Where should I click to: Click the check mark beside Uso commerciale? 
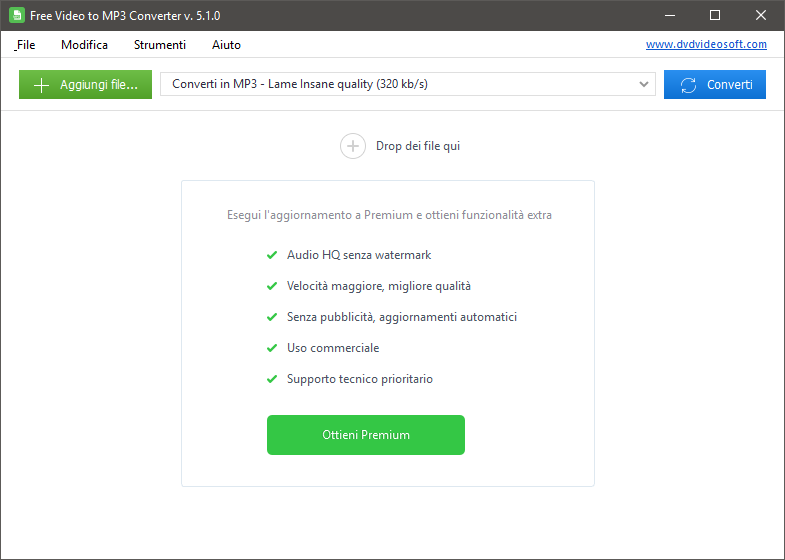coord(272,348)
